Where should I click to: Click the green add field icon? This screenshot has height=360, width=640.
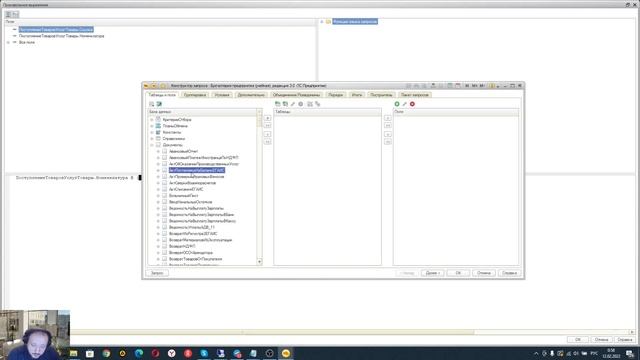(397, 104)
